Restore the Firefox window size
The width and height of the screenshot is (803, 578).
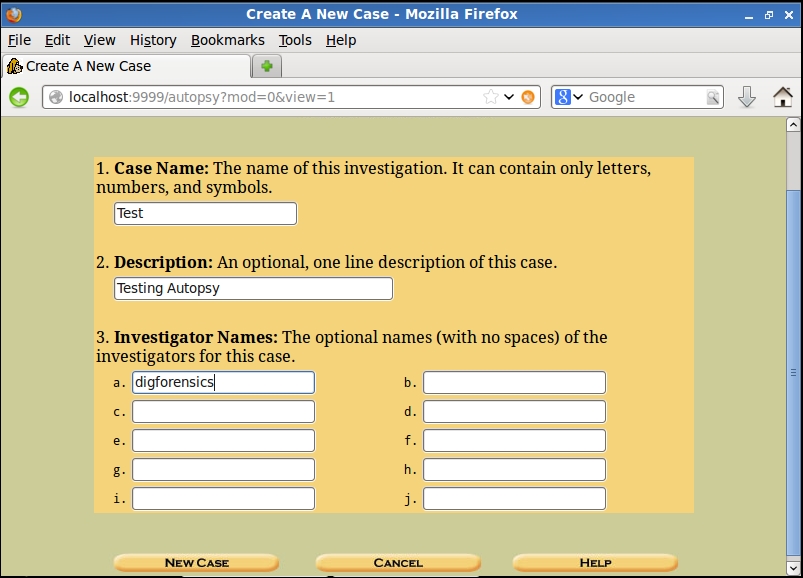click(x=769, y=15)
